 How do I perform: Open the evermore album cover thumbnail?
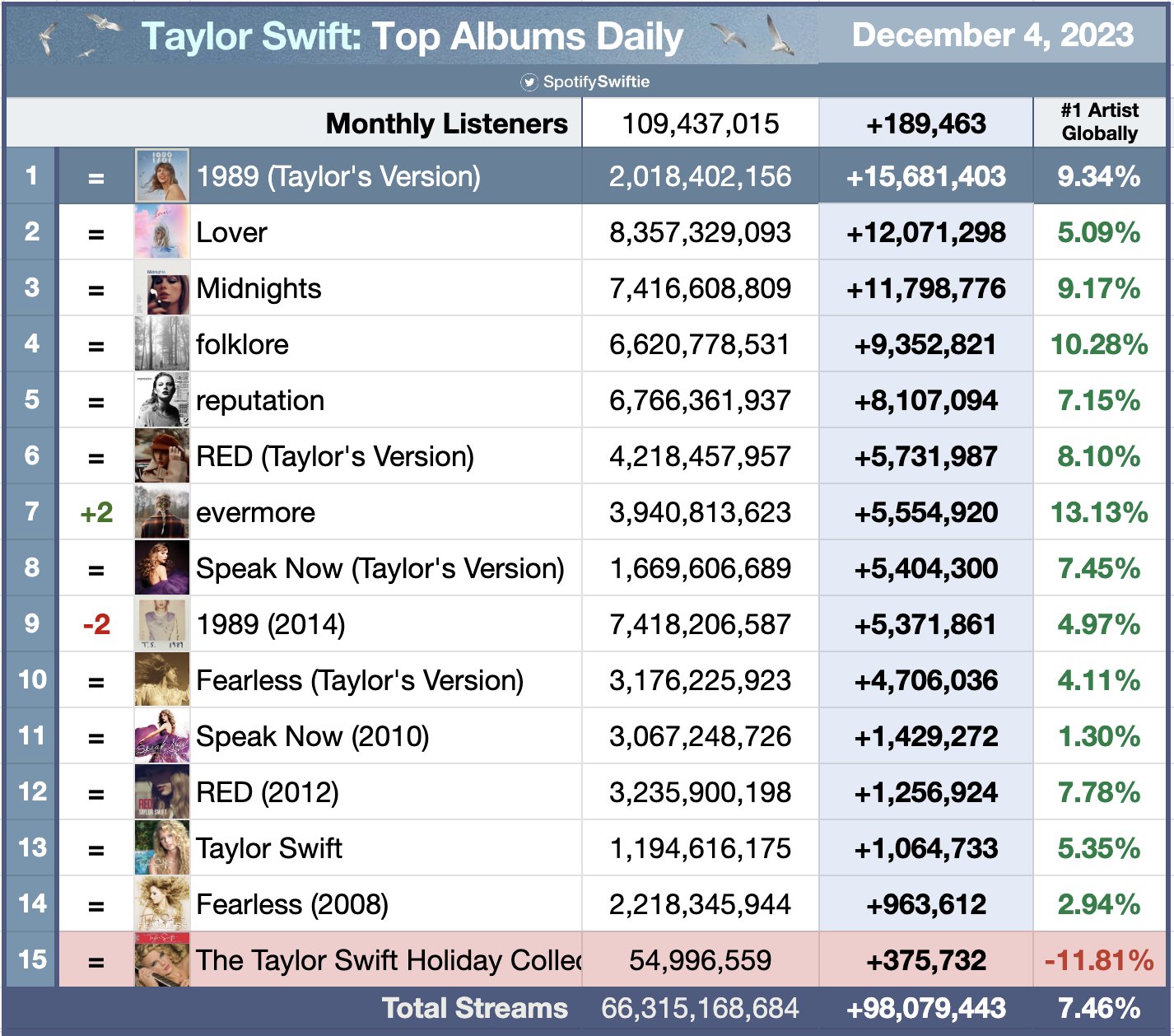click(162, 512)
